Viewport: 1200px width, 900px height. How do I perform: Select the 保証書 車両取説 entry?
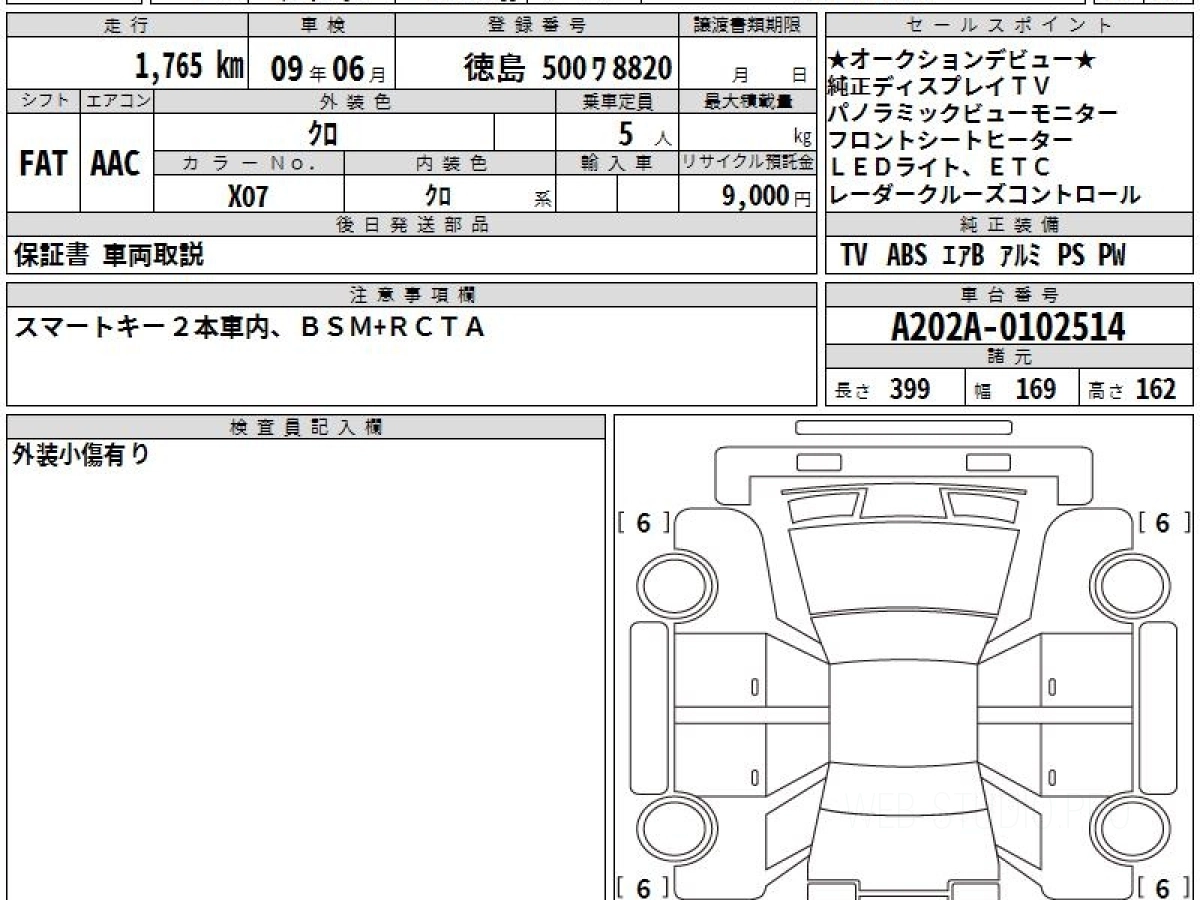[108, 255]
